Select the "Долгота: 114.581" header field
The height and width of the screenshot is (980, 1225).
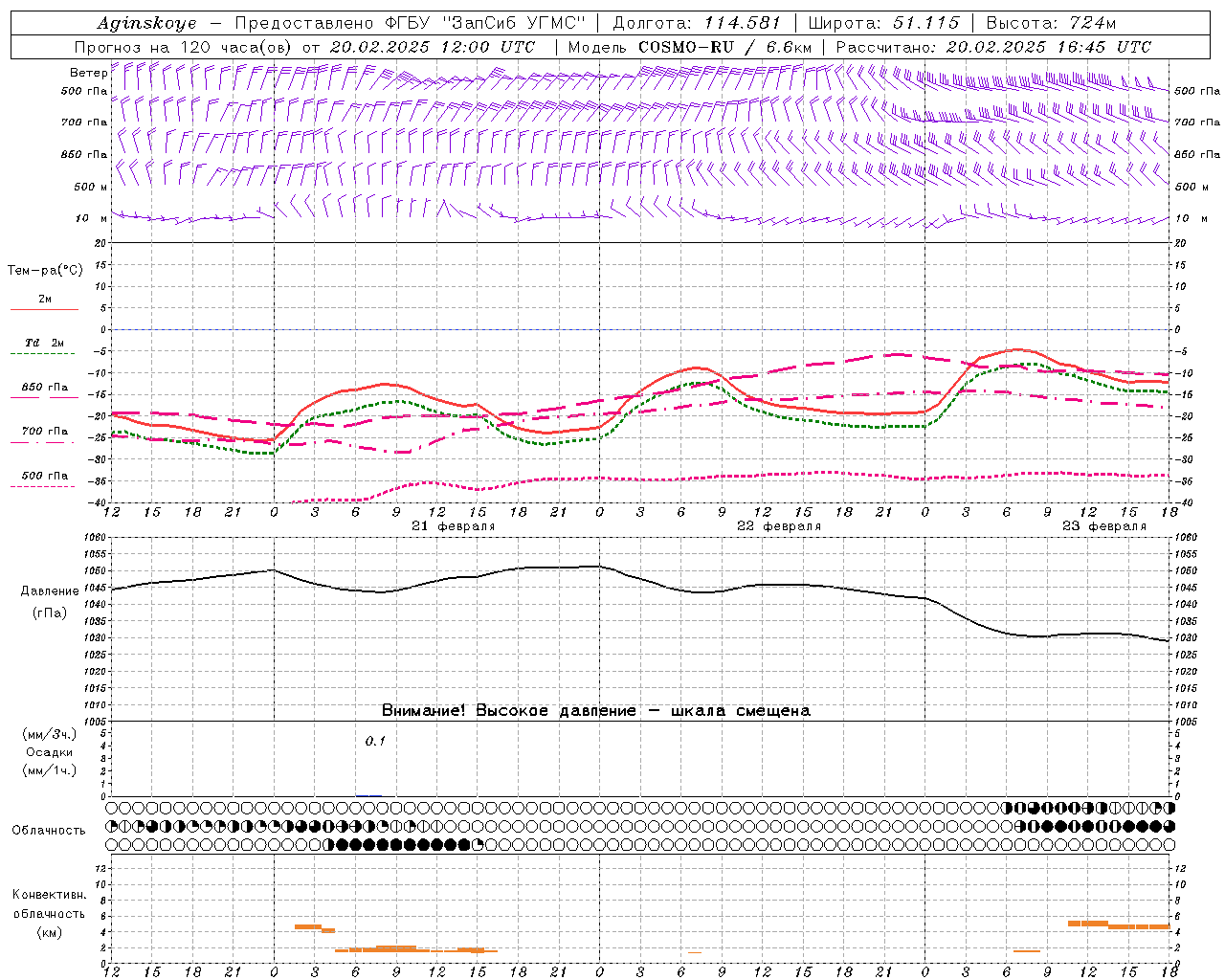(697, 23)
